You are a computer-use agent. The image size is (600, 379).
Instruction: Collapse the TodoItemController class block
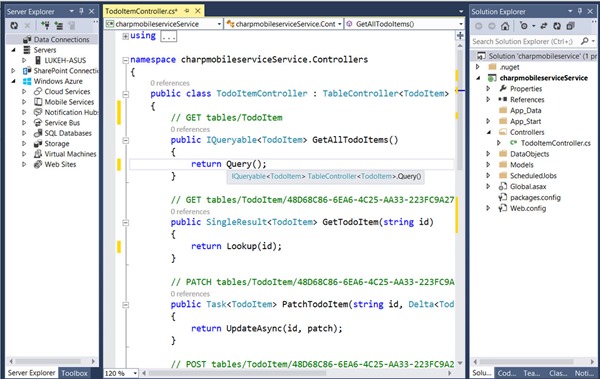click(125, 94)
